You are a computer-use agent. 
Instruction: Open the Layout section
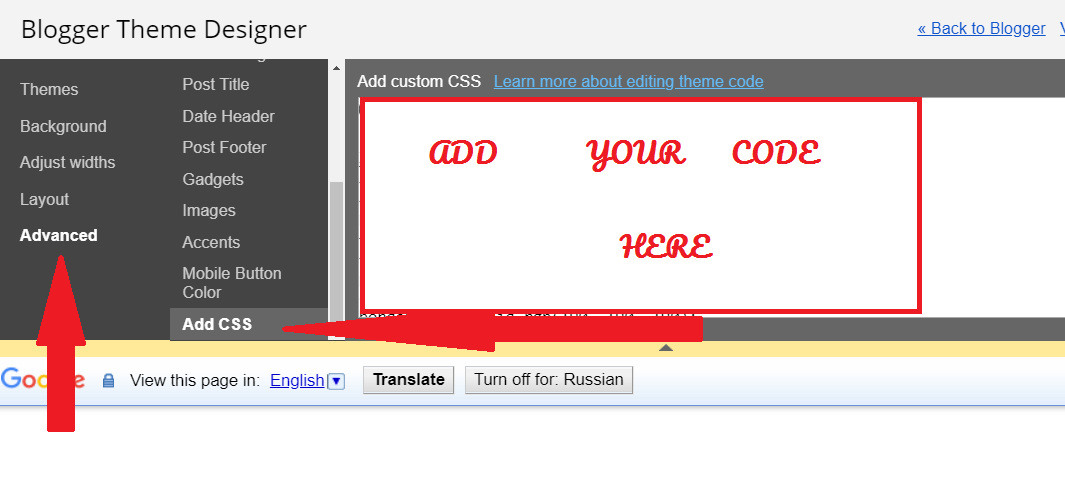(x=44, y=200)
